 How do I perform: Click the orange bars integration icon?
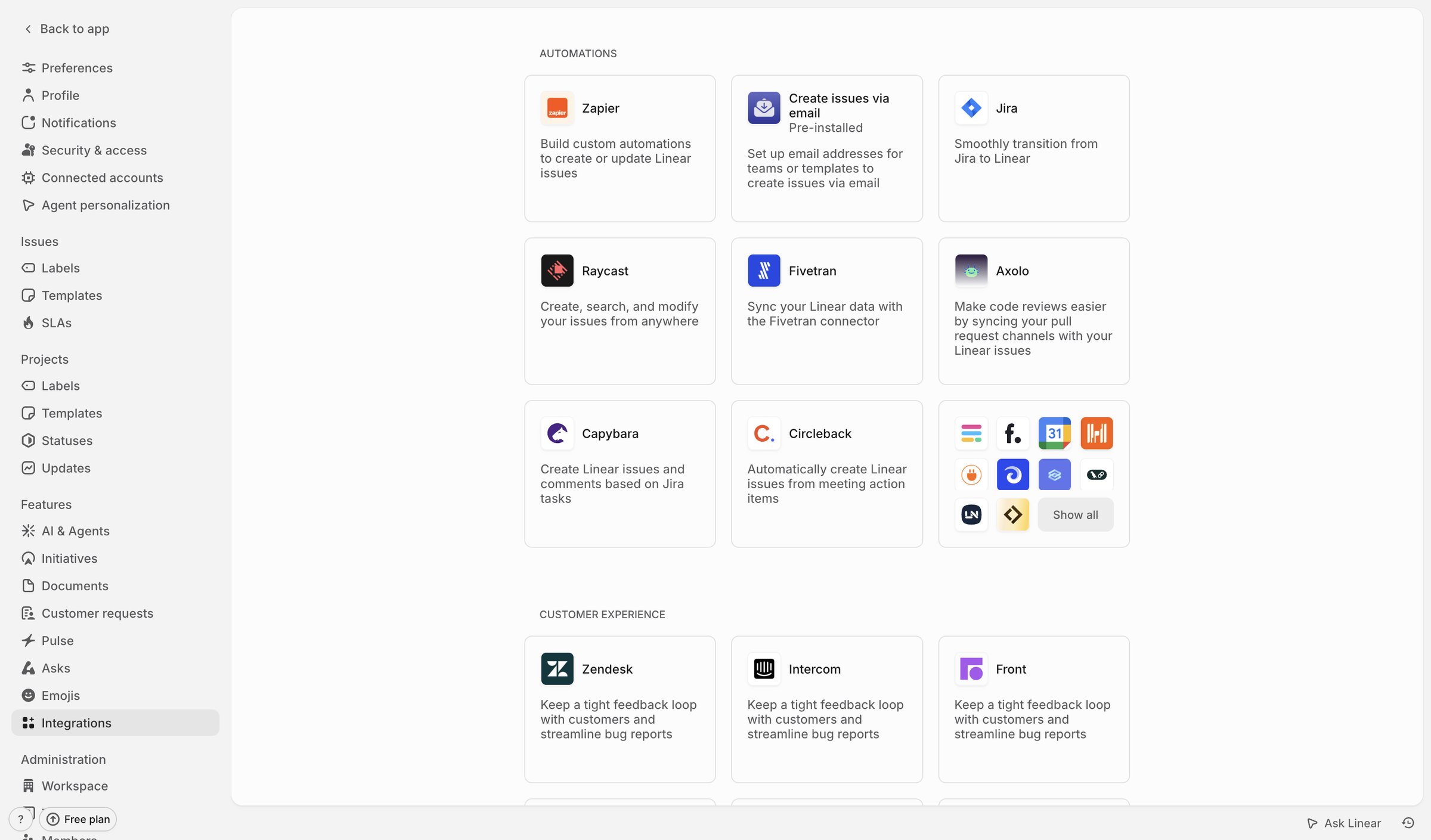pyautogui.click(x=1097, y=433)
